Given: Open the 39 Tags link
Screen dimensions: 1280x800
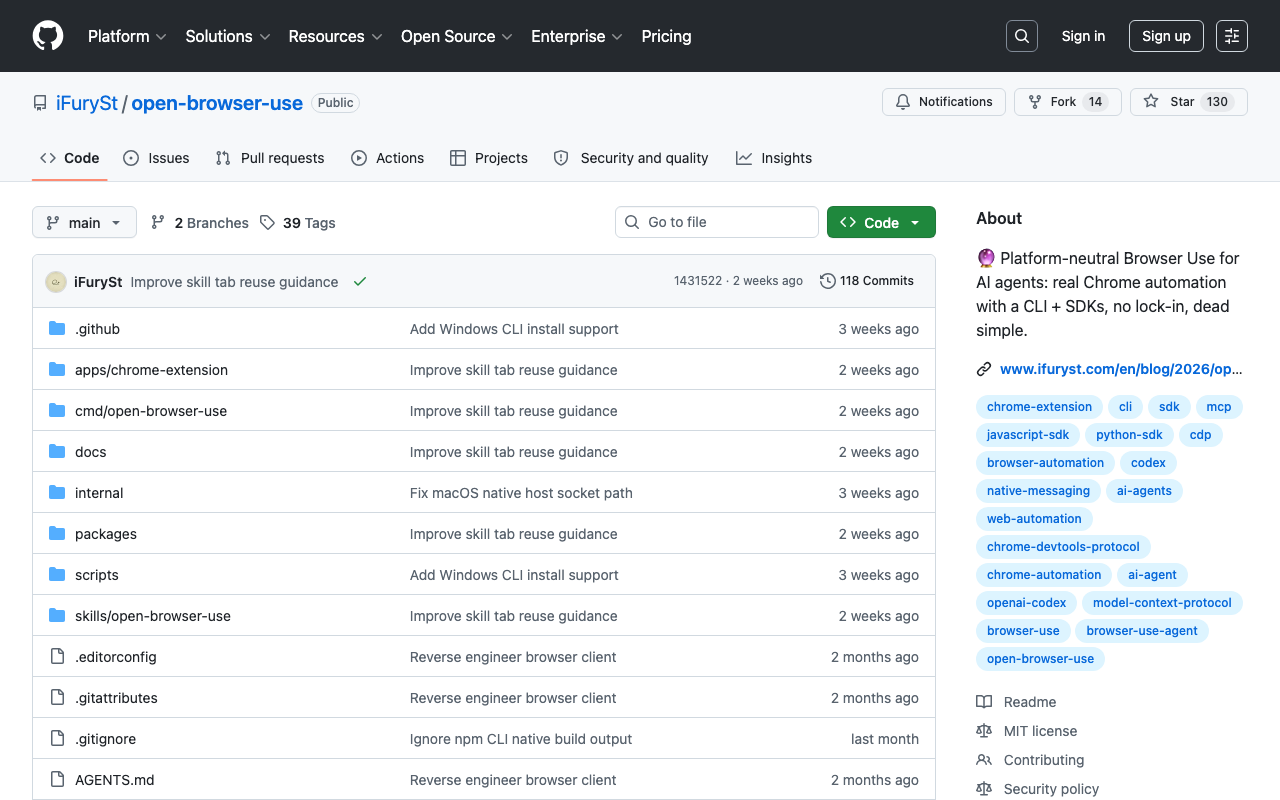Looking at the screenshot, I should pos(297,223).
